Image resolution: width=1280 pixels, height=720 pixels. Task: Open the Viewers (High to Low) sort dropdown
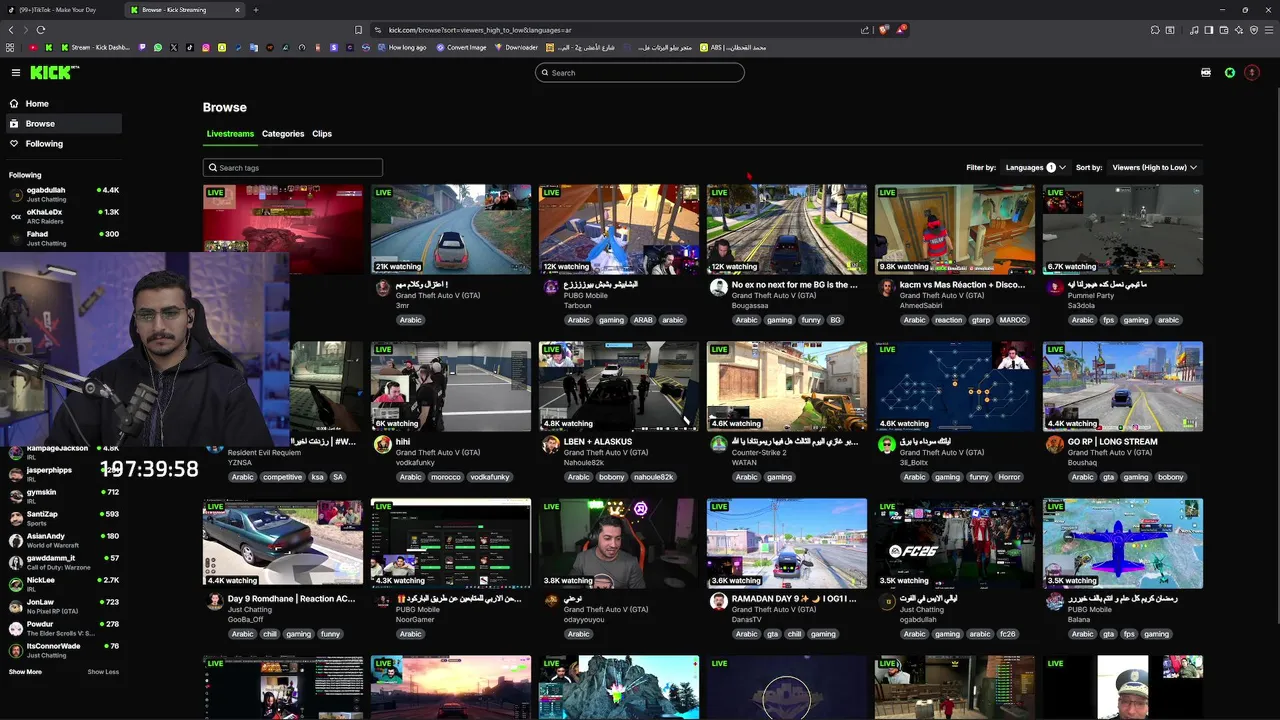(1155, 168)
